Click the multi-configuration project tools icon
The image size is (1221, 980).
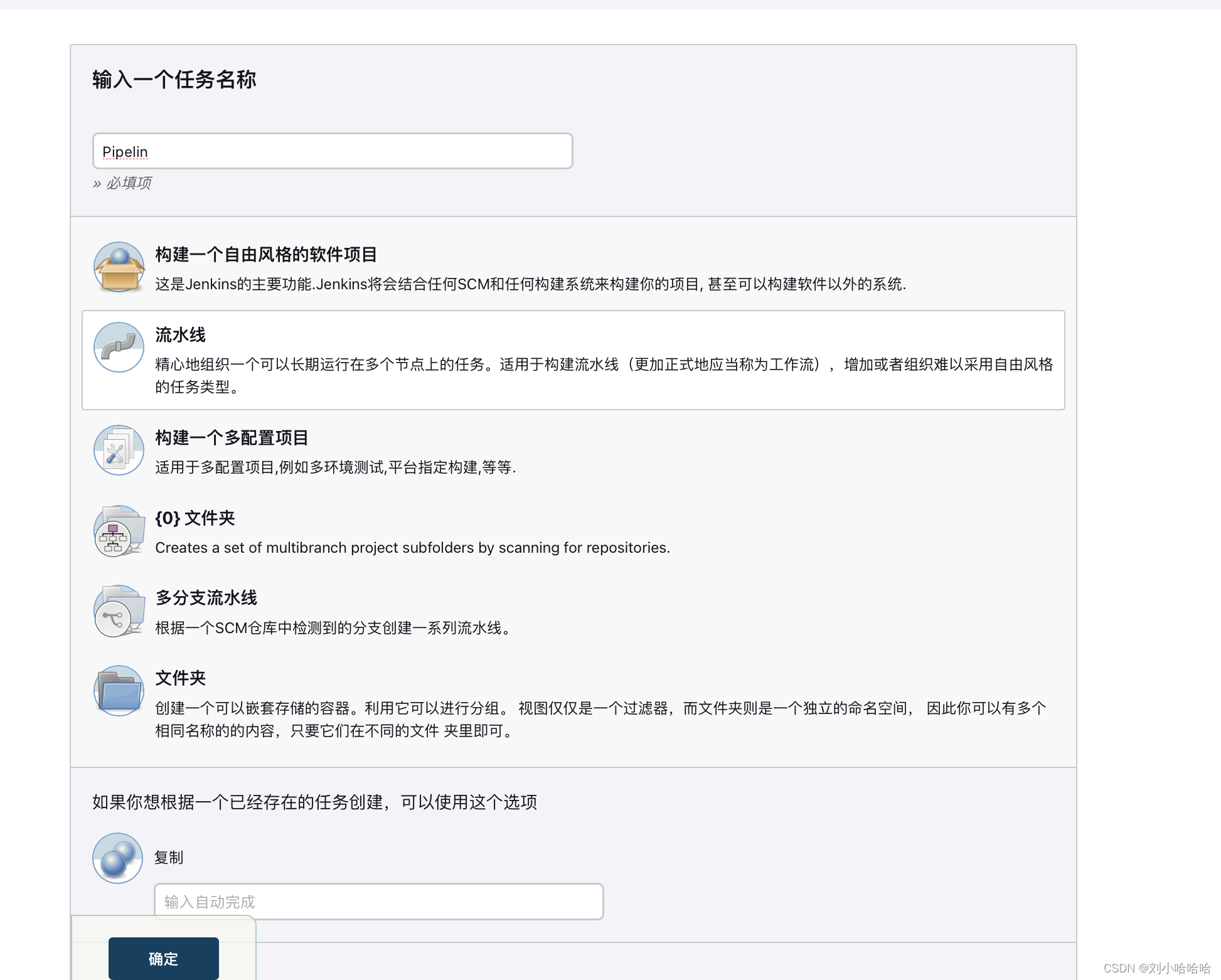[119, 450]
